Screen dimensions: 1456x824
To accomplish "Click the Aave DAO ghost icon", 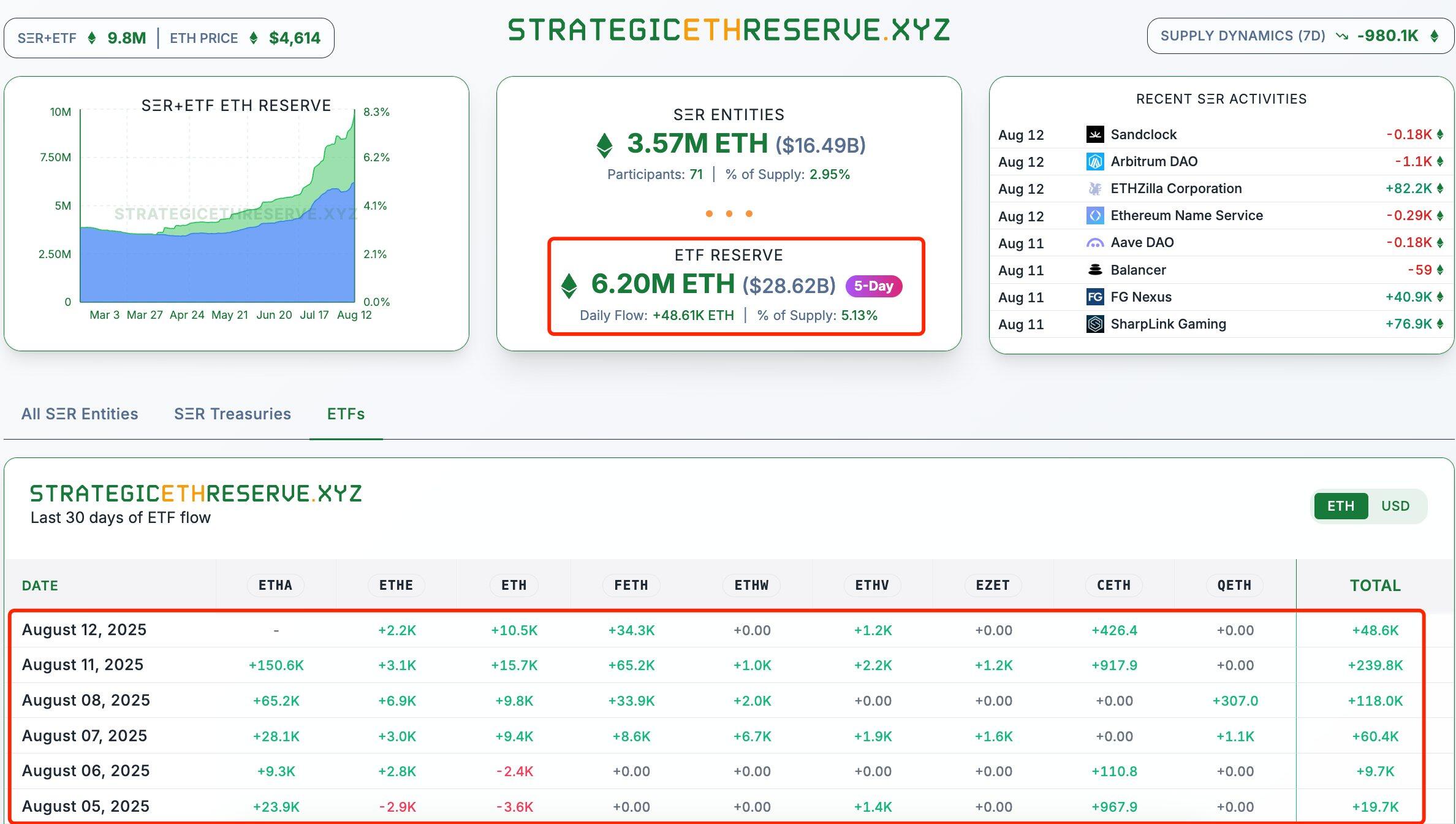I will (x=1094, y=243).
